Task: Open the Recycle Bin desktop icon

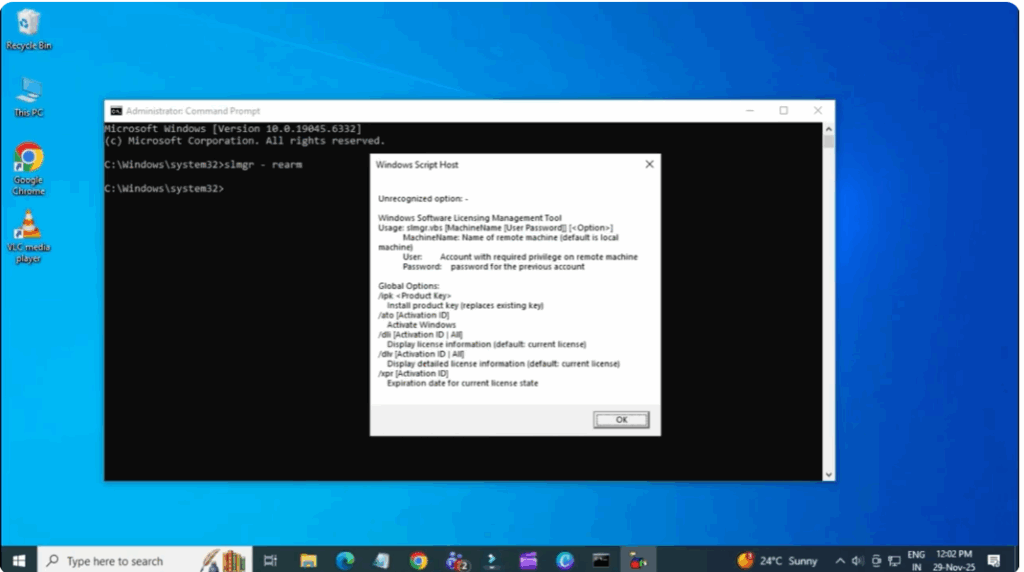Action: click(x=28, y=29)
